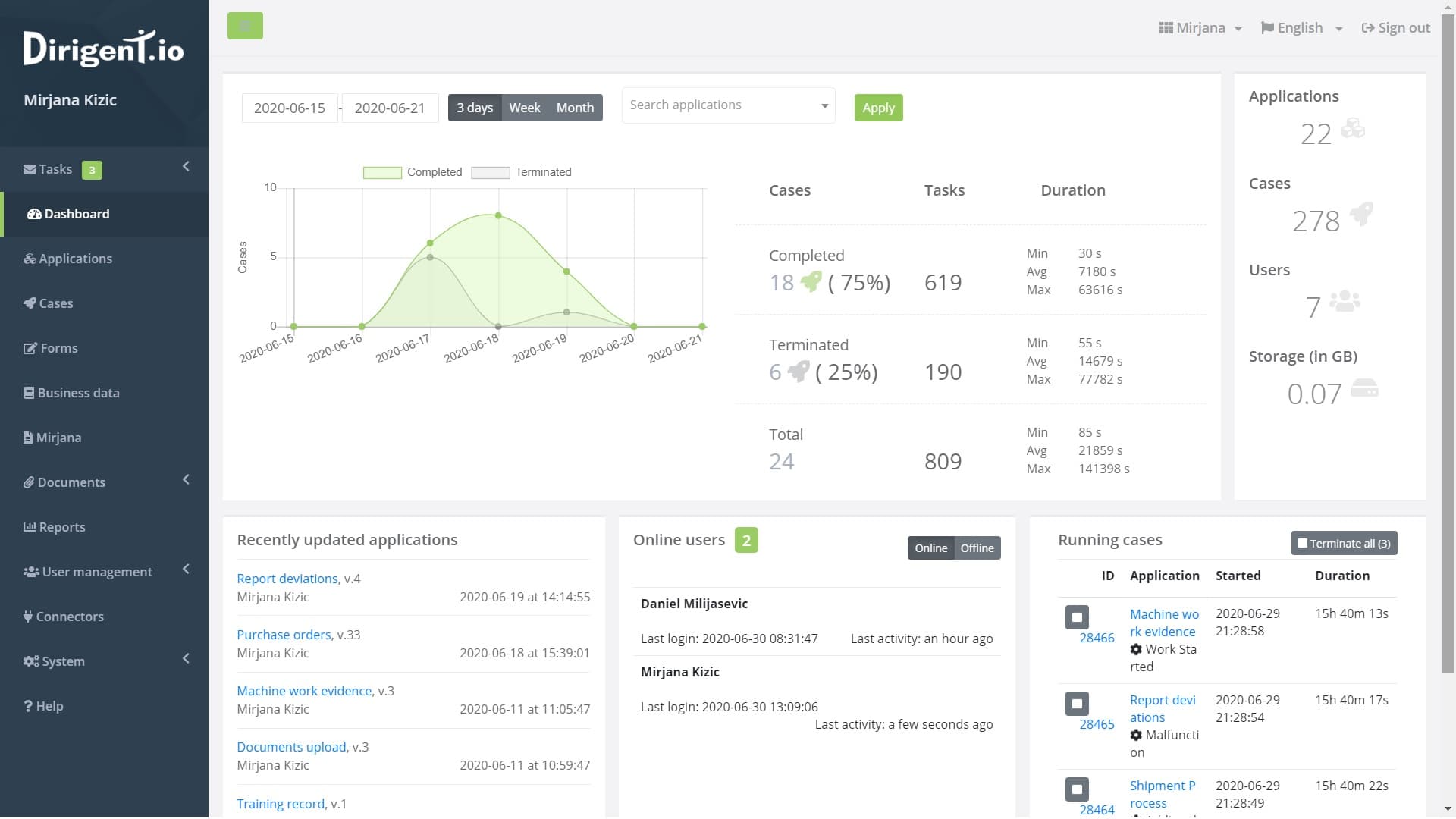Image resolution: width=1456 pixels, height=819 pixels.
Task: Click the Completed cases rocket icon
Action: tap(811, 282)
